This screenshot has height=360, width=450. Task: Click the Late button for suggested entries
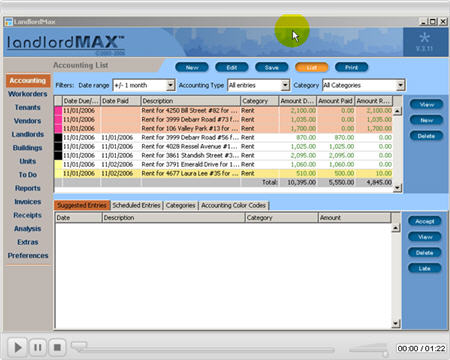click(x=425, y=268)
